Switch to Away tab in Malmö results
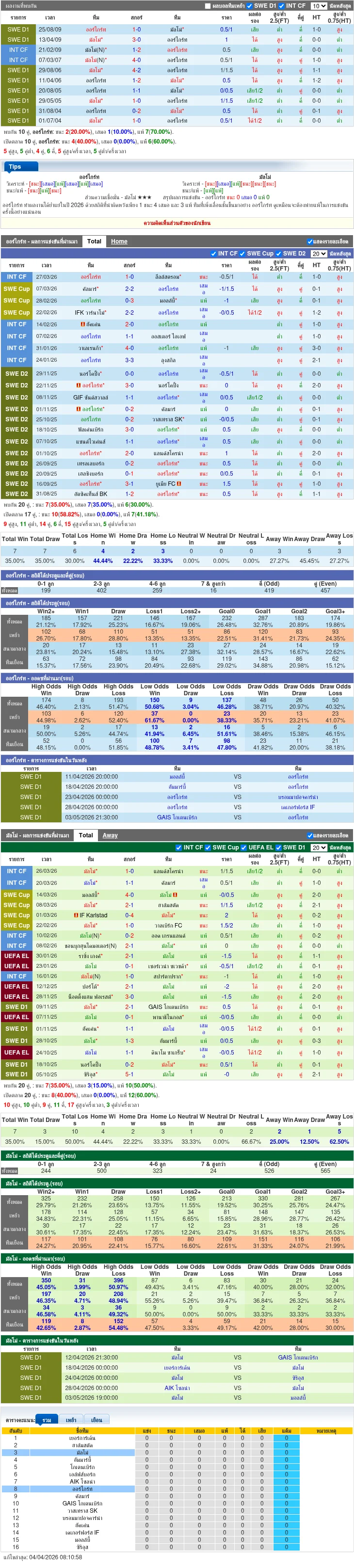354x1568 pixels. [110, 835]
